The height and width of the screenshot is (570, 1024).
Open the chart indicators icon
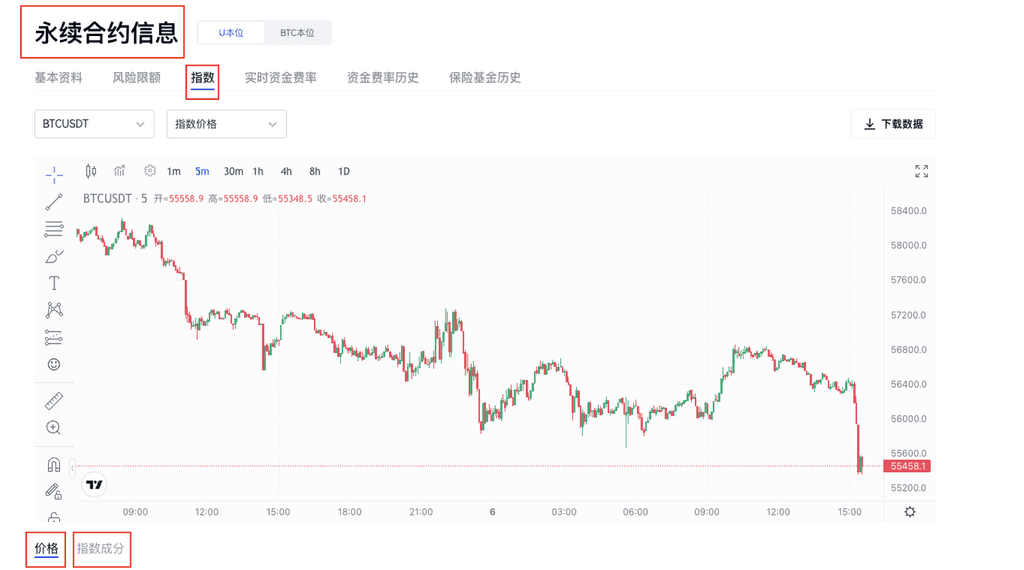(120, 171)
